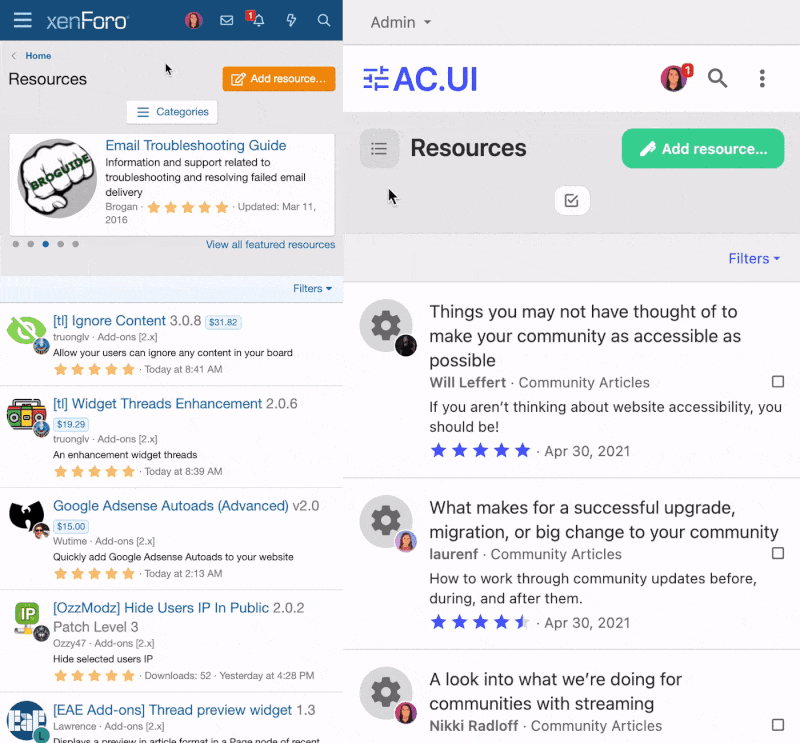Screen dimensions: 800x743
Task: Expand Filters dropdown in AC.UI panel
Action: (754, 259)
